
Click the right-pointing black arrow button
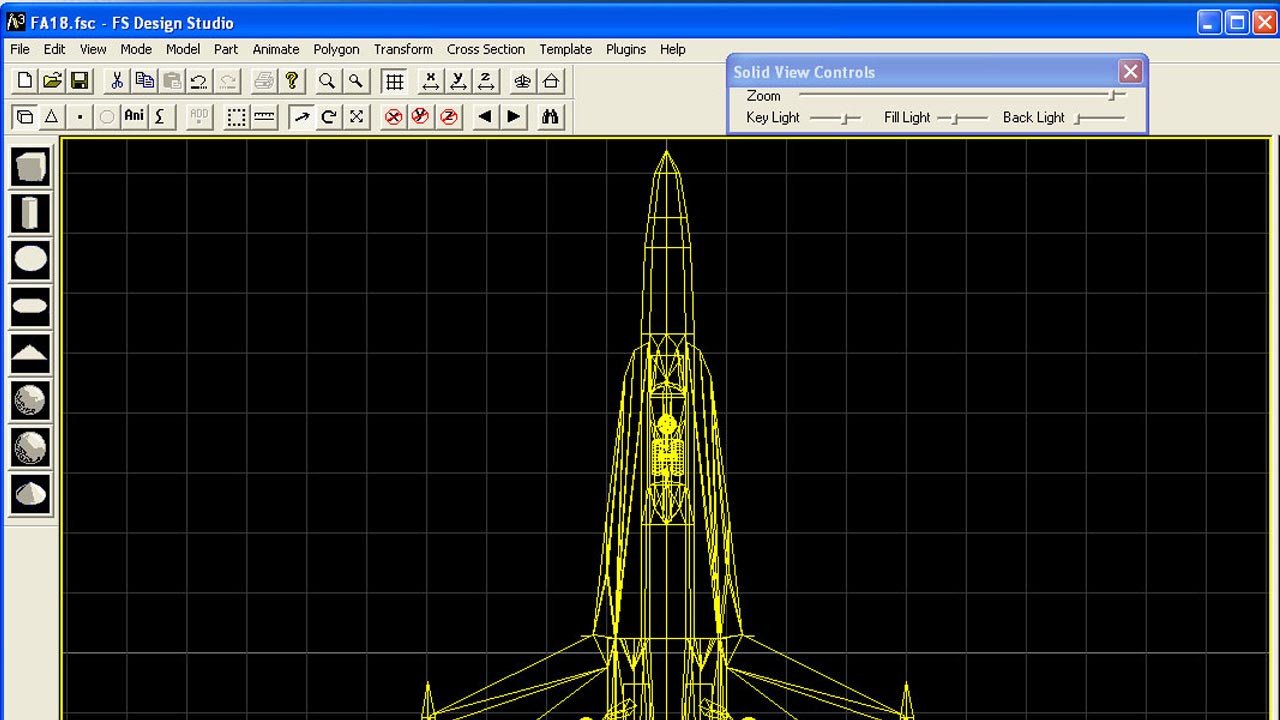(513, 117)
